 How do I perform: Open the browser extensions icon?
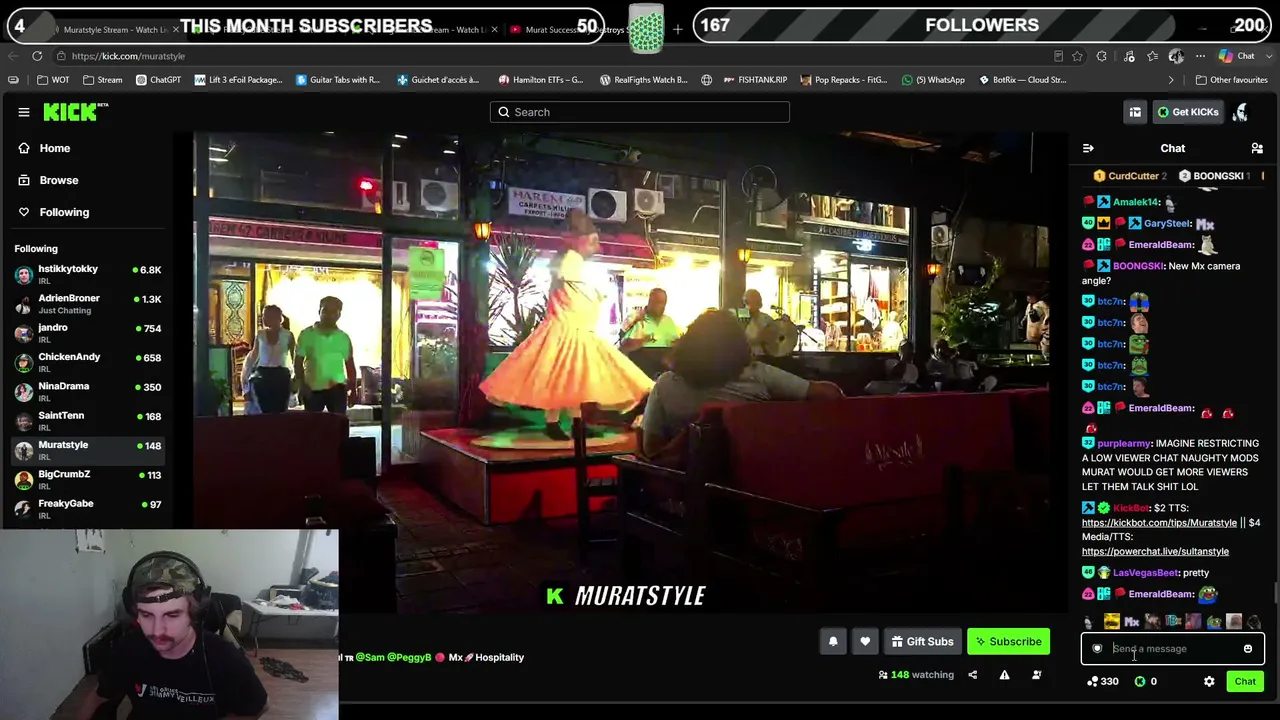(x=1102, y=56)
